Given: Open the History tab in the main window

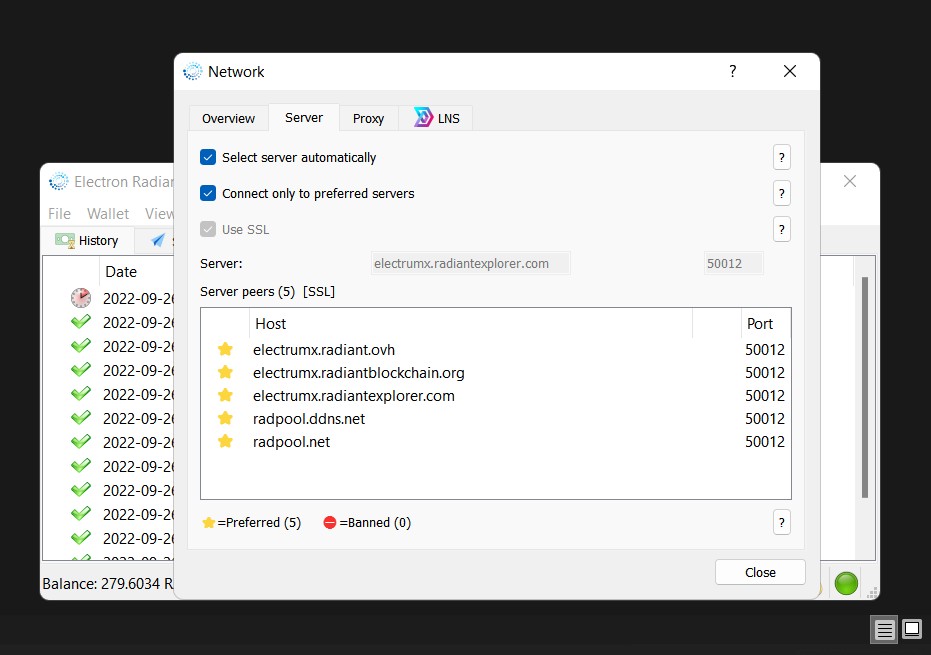Looking at the screenshot, I should pos(88,241).
